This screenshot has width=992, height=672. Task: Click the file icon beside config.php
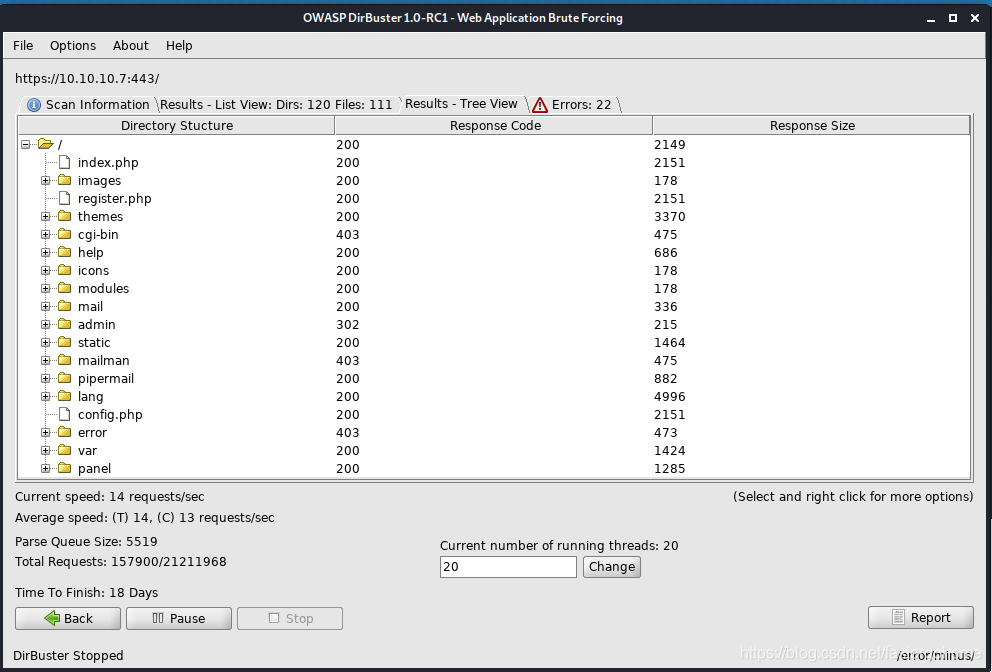click(64, 414)
